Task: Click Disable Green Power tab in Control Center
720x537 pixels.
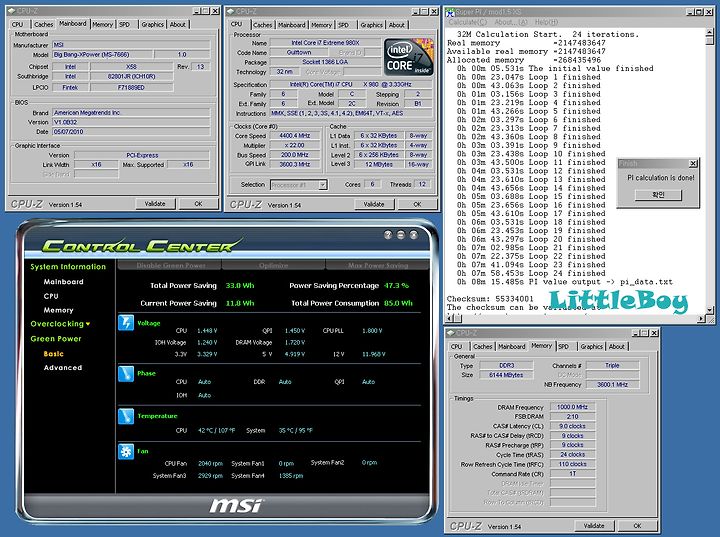Action: click(170, 265)
